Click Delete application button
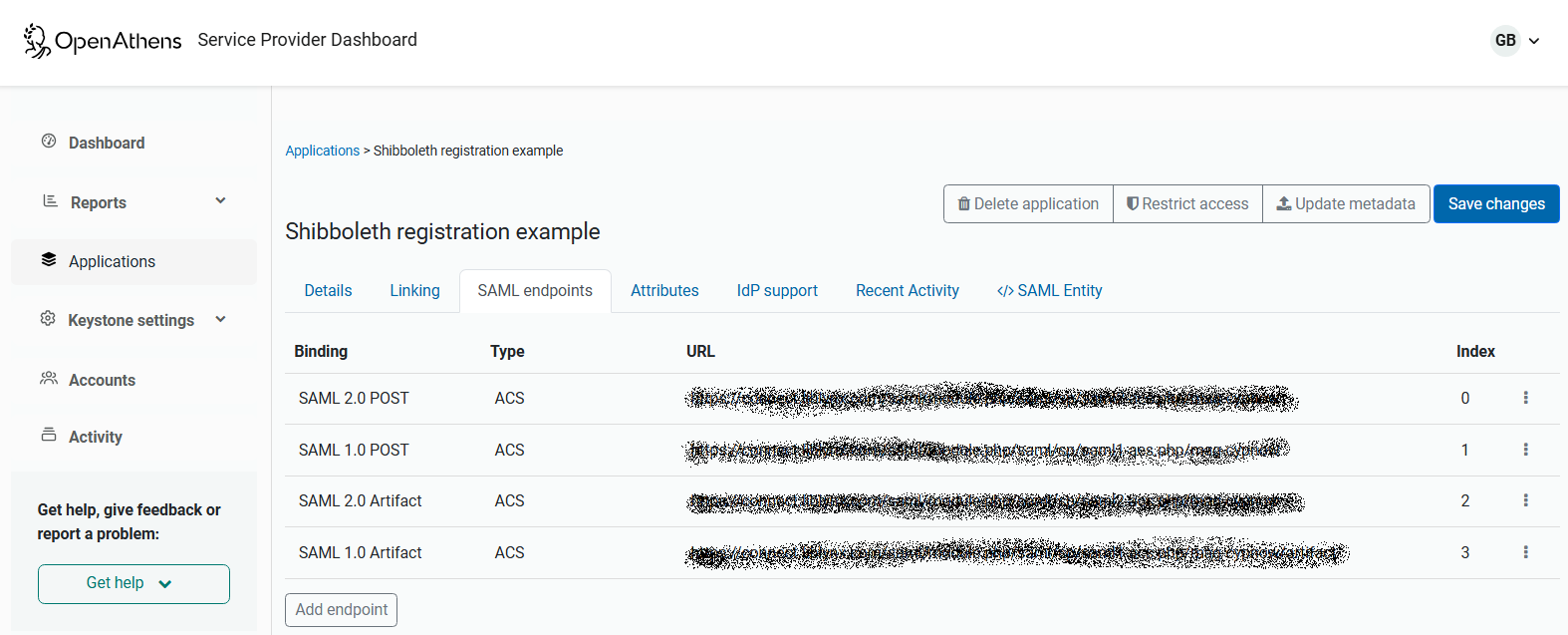The height and width of the screenshot is (635, 1568). click(x=1028, y=203)
